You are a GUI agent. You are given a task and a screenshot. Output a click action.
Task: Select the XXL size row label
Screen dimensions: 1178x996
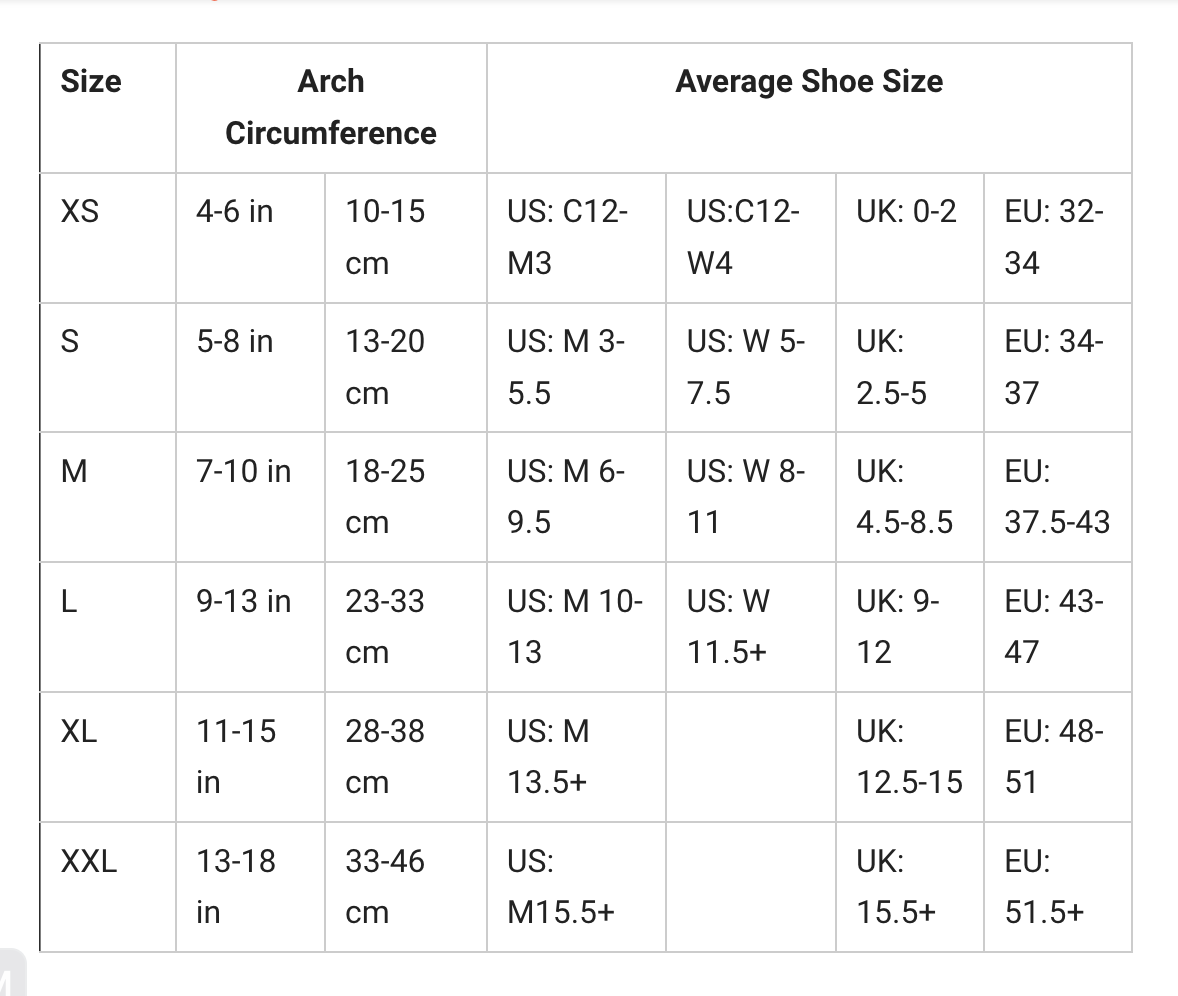coord(89,862)
